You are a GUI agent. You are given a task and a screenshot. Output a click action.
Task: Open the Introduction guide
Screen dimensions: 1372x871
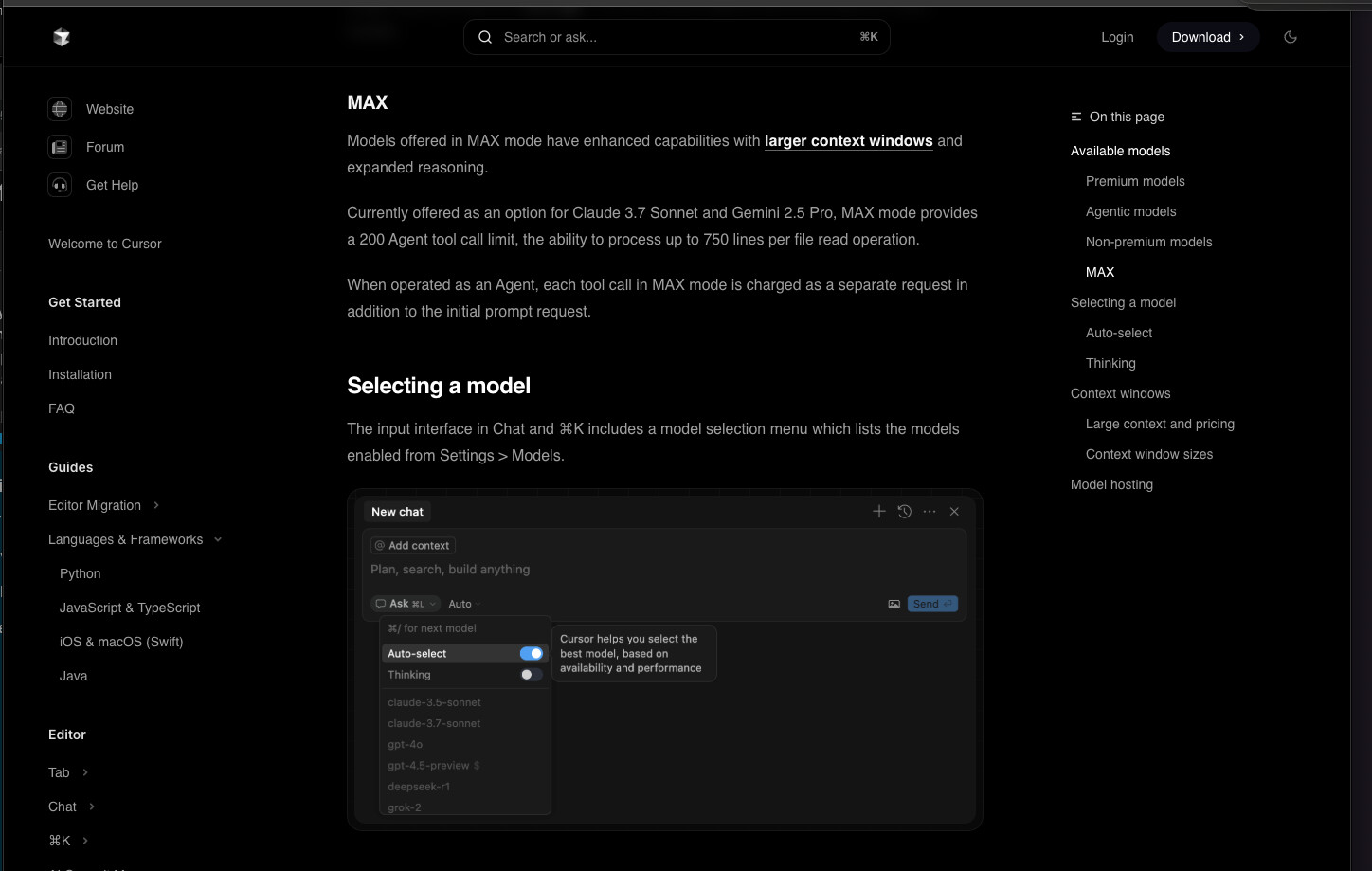(x=82, y=340)
